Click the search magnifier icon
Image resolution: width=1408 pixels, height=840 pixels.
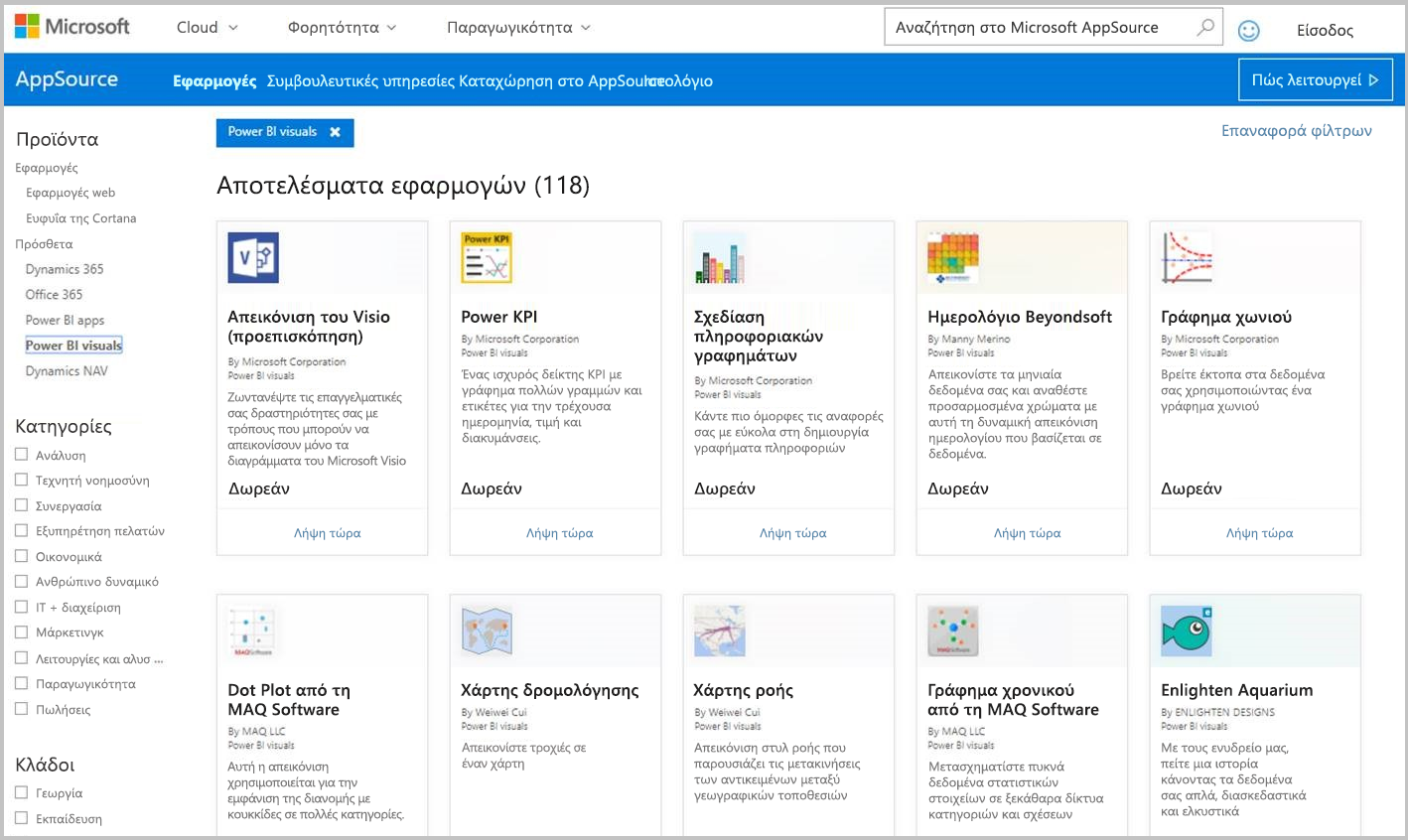(1204, 27)
